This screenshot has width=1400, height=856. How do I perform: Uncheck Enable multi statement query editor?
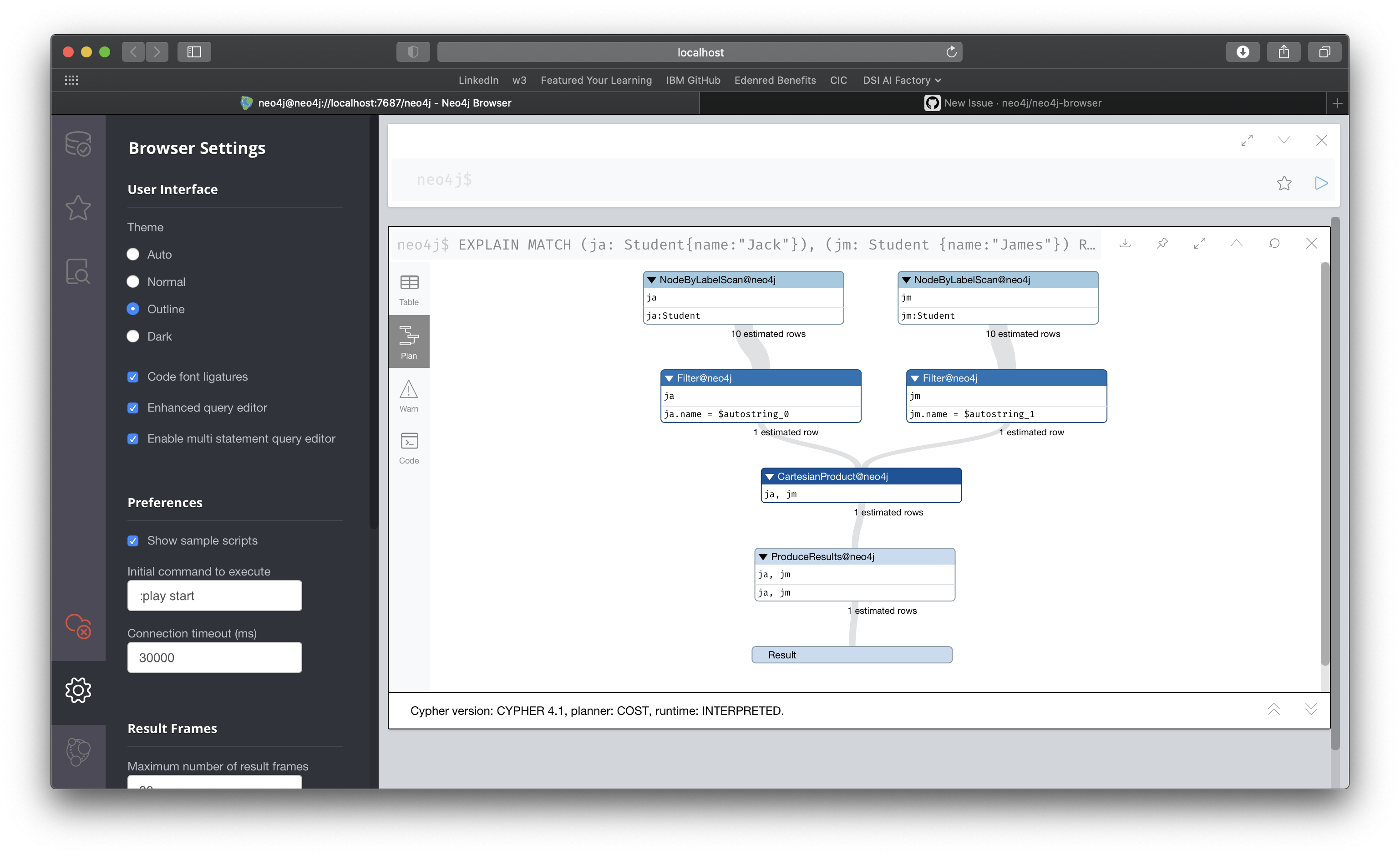(x=132, y=438)
